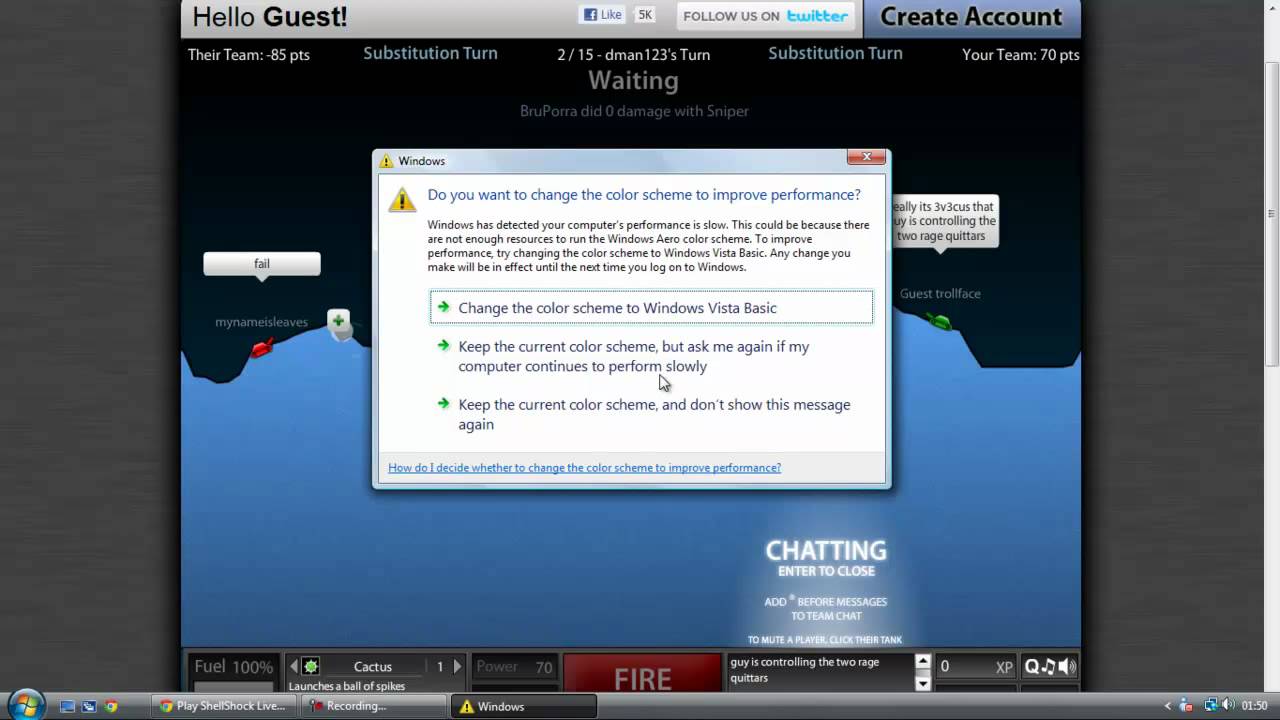Click the green Cactus weapon icon
This screenshot has width=1280, height=720.
pyautogui.click(x=311, y=666)
